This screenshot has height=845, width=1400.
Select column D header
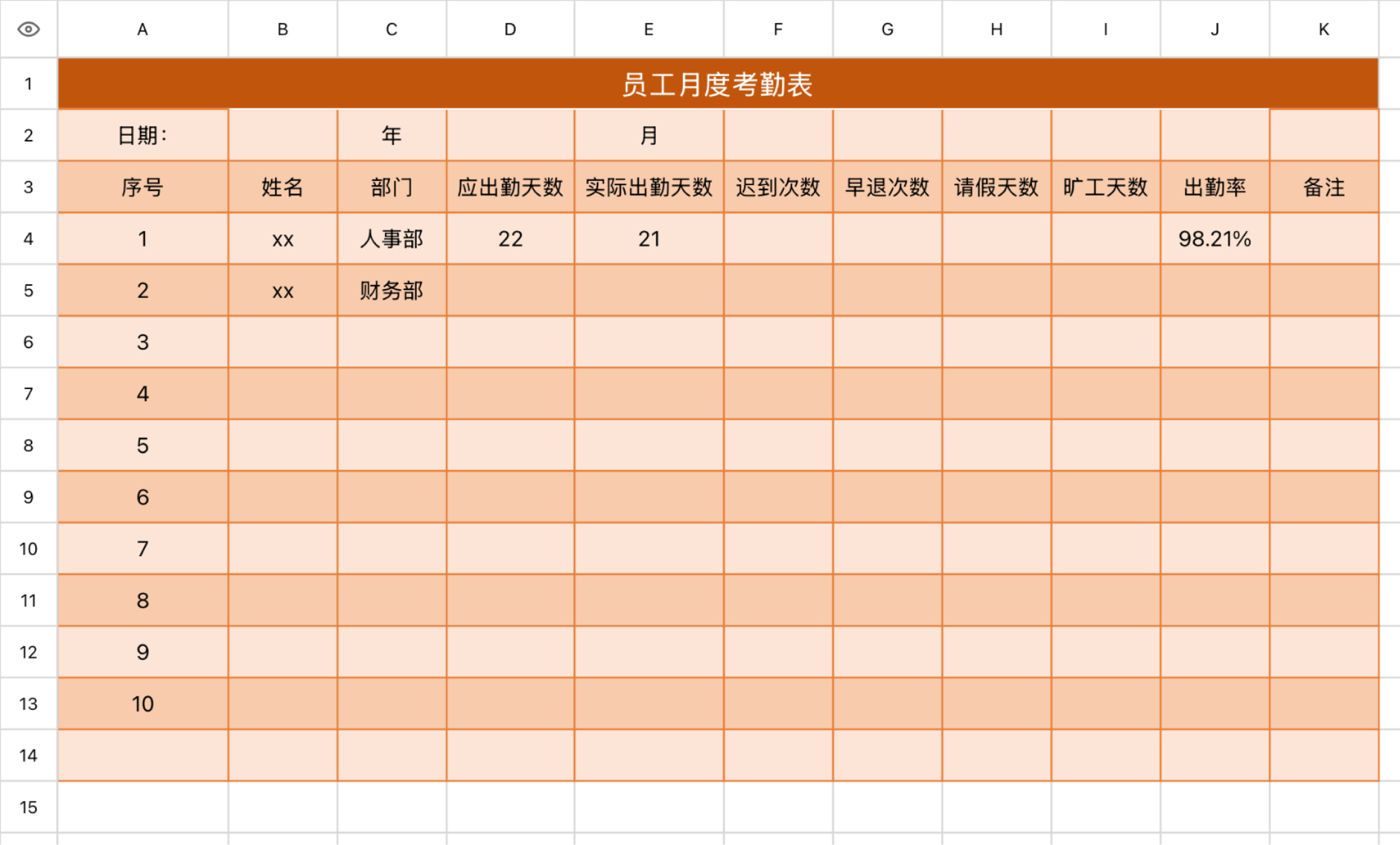pyautogui.click(x=510, y=29)
